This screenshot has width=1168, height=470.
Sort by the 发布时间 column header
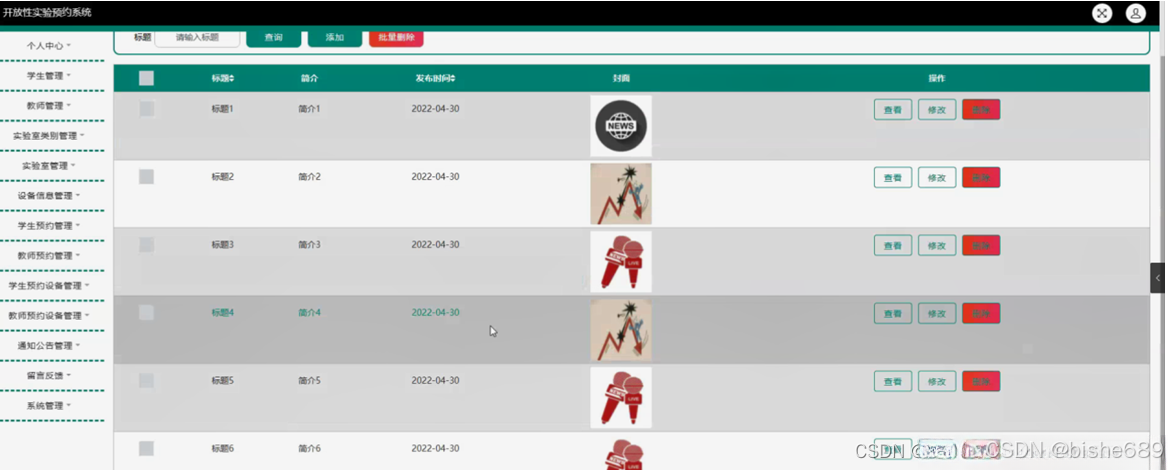pyautogui.click(x=436, y=78)
